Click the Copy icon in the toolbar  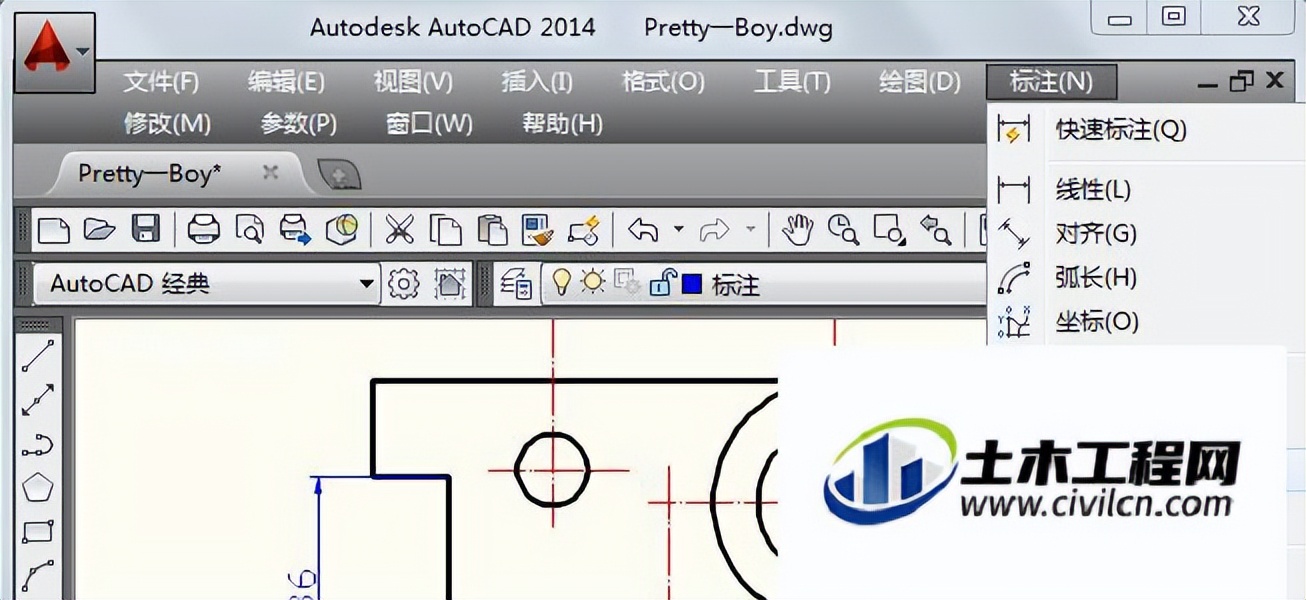coord(445,230)
